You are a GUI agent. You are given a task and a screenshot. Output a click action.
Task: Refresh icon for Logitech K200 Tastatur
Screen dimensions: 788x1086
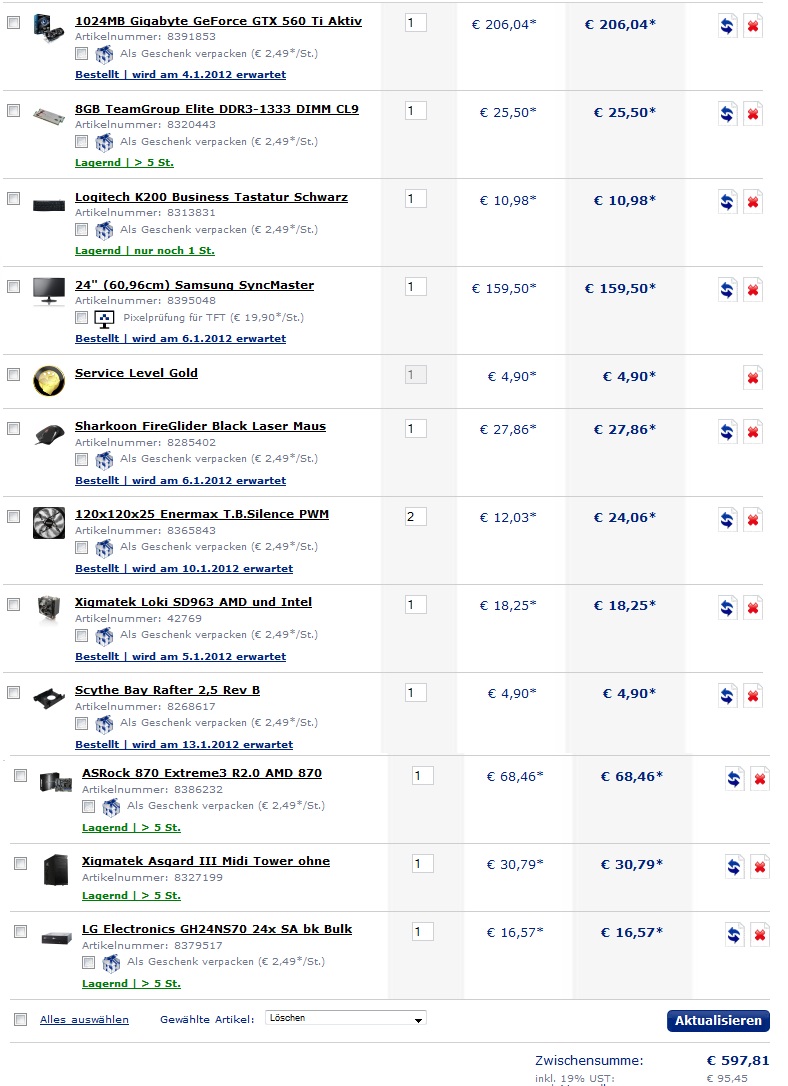(x=726, y=202)
